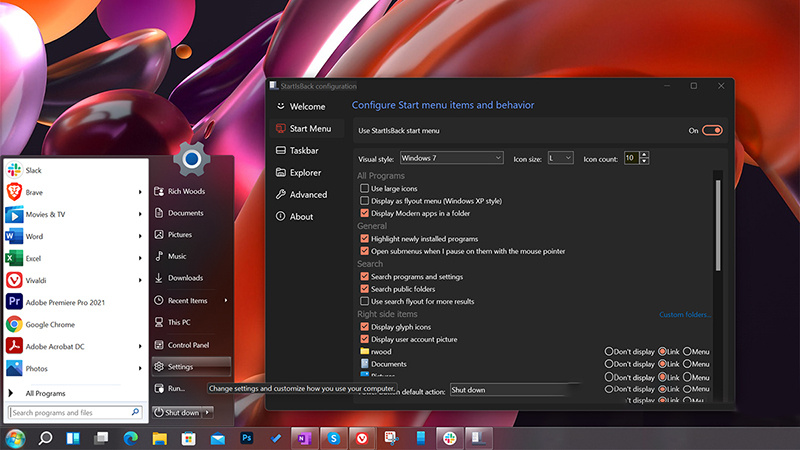Enable Use search flyout for more results
Viewport: 800px width, 450px height.
(x=364, y=301)
